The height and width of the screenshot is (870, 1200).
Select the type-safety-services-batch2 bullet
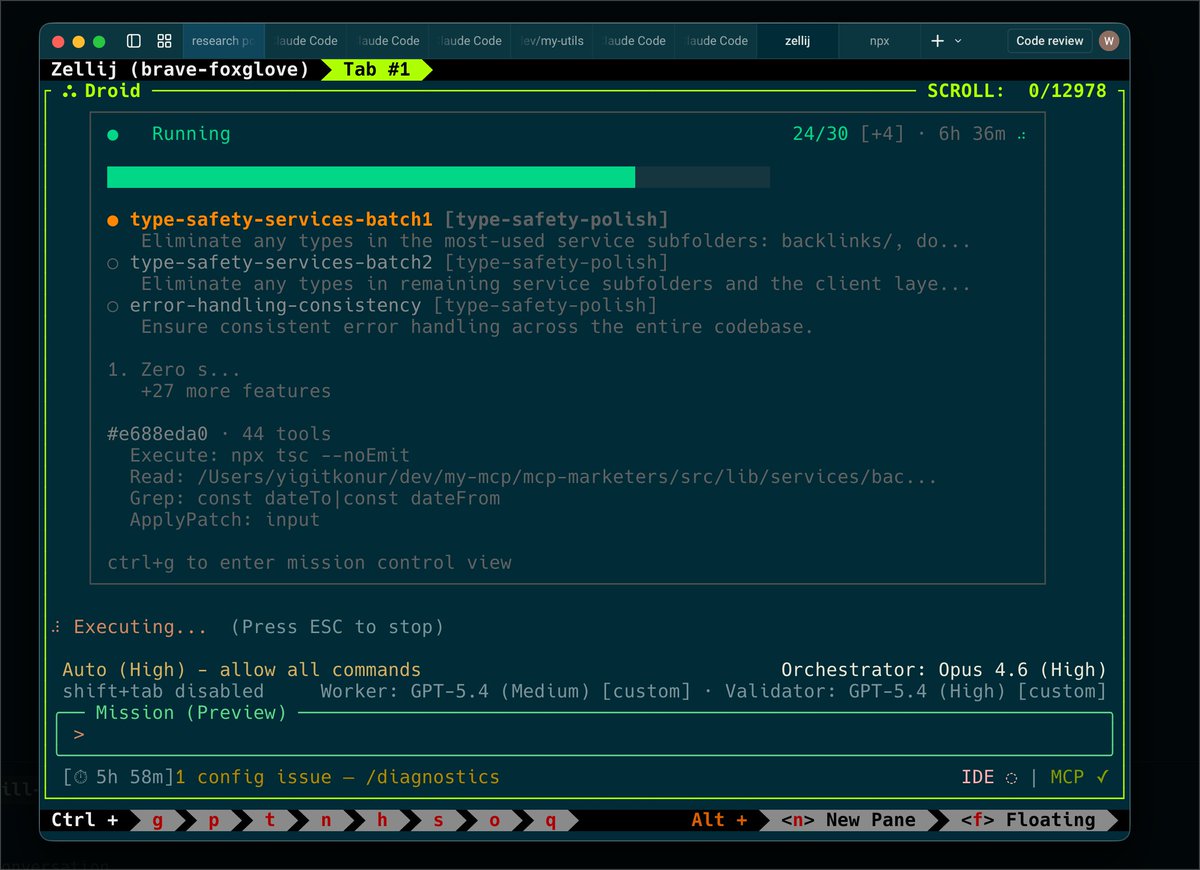113,263
